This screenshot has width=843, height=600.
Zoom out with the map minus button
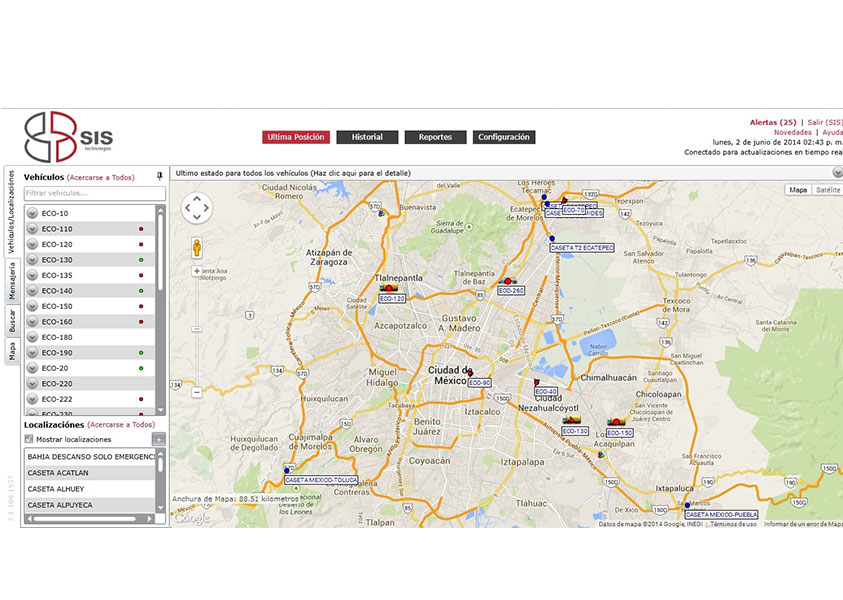(197, 392)
